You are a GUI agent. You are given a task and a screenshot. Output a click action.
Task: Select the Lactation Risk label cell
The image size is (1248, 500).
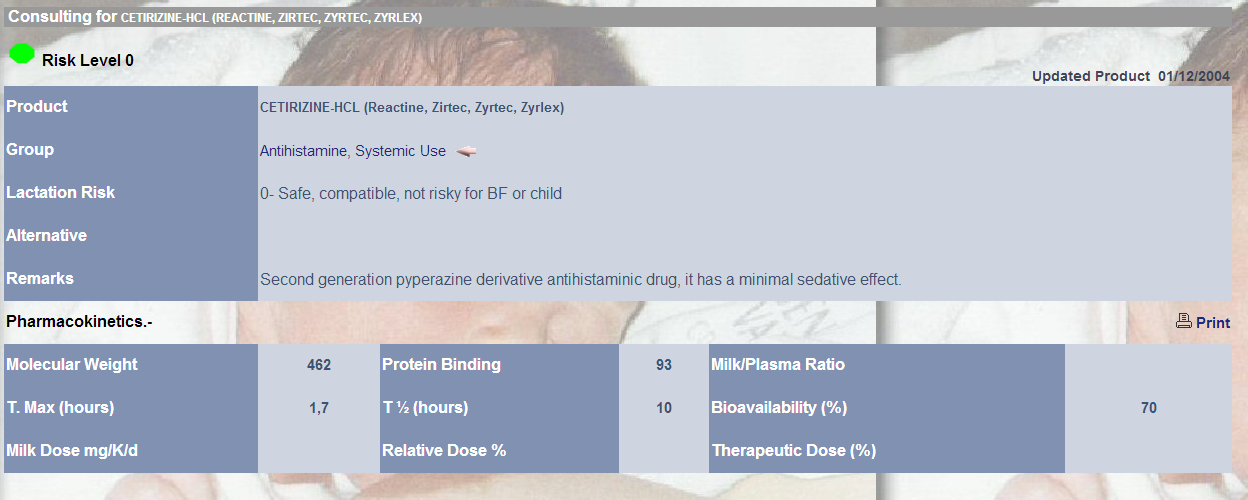click(131, 192)
